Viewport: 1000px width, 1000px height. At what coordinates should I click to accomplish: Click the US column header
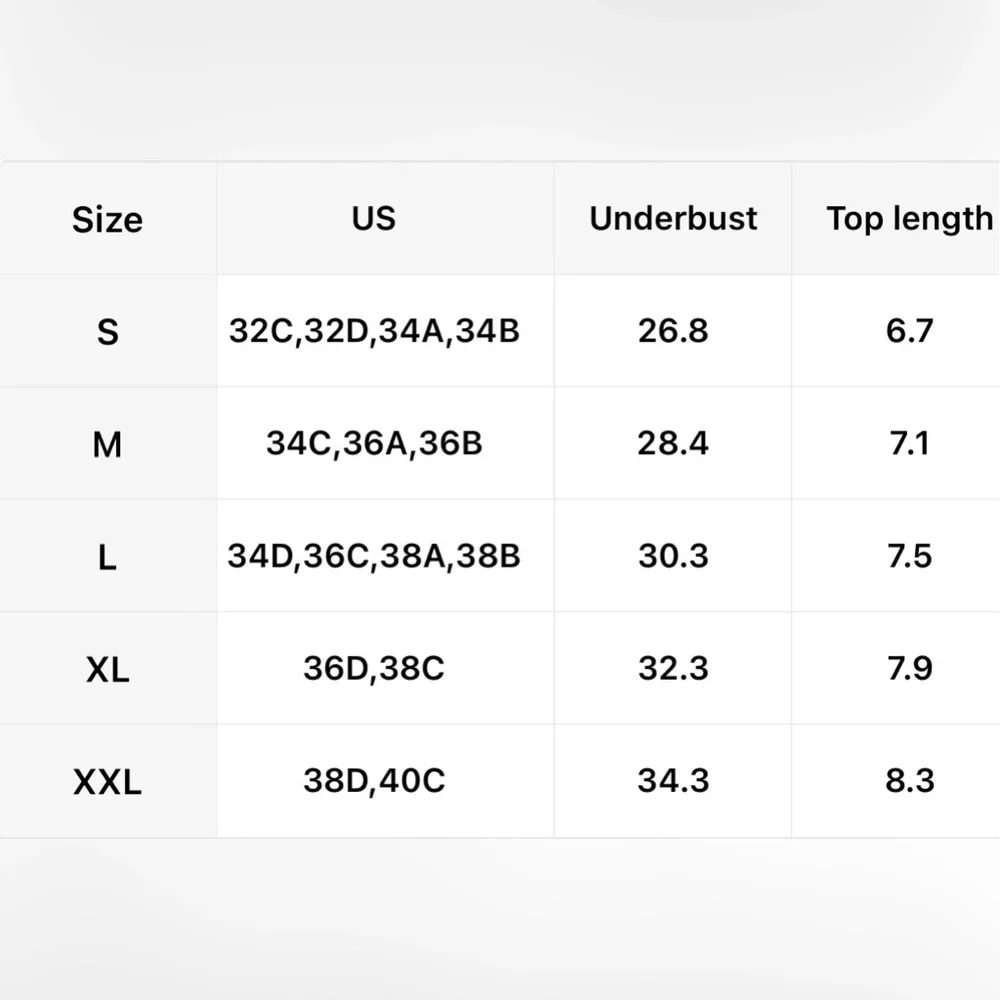coord(374,218)
